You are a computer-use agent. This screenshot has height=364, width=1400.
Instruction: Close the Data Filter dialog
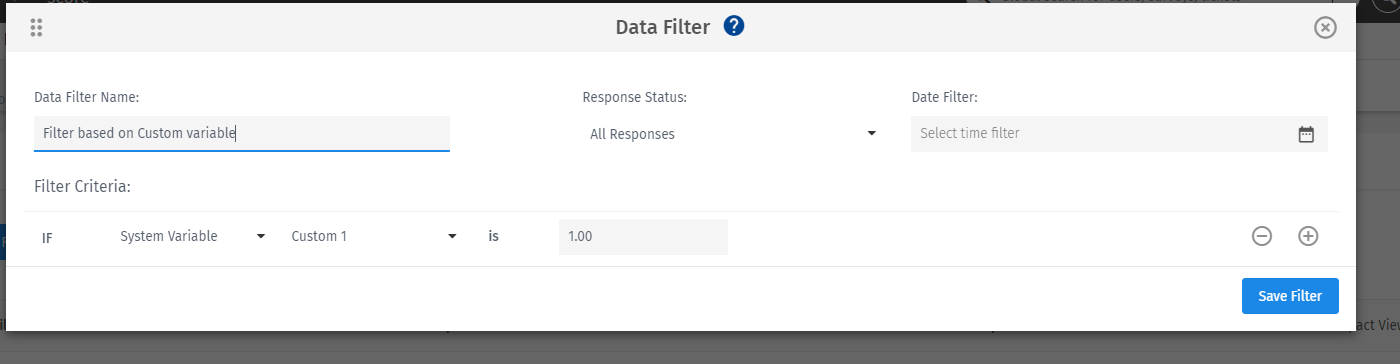[1325, 28]
